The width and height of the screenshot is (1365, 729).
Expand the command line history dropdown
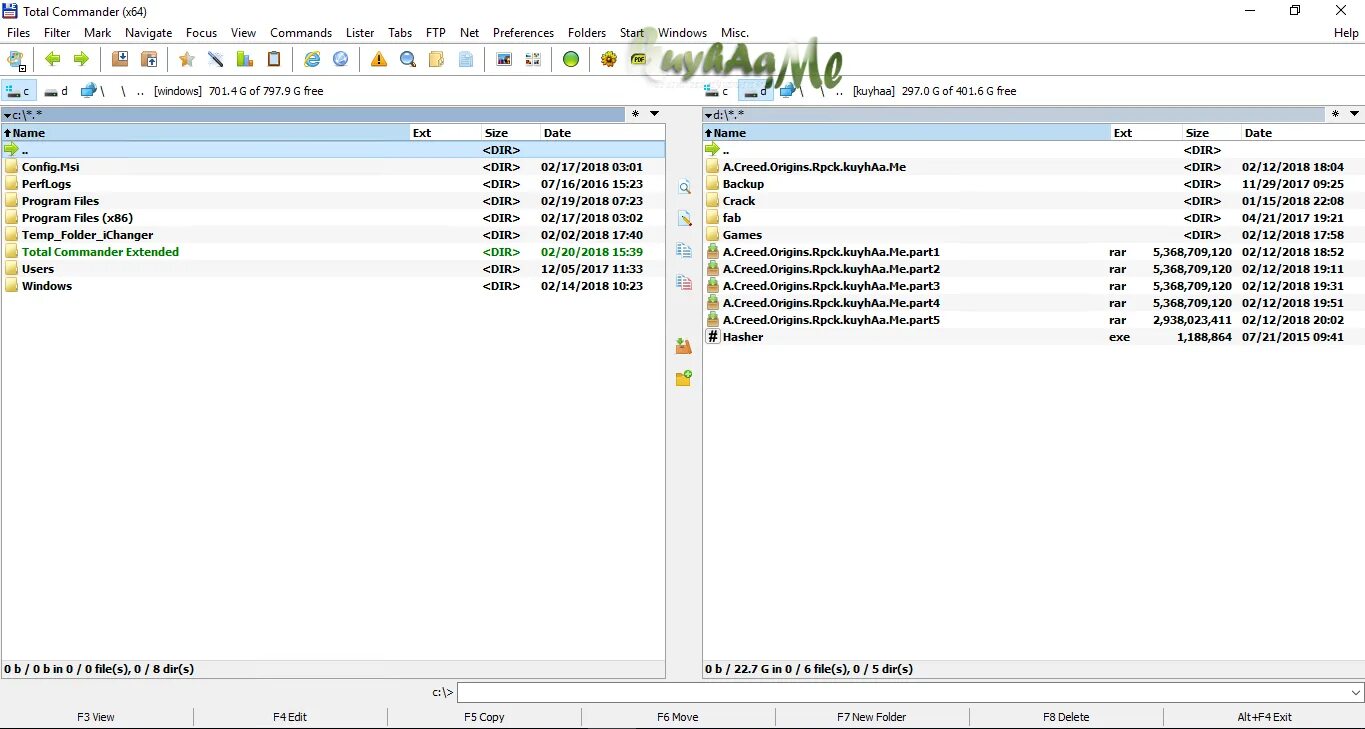pyautogui.click(x=1356, y=692)
